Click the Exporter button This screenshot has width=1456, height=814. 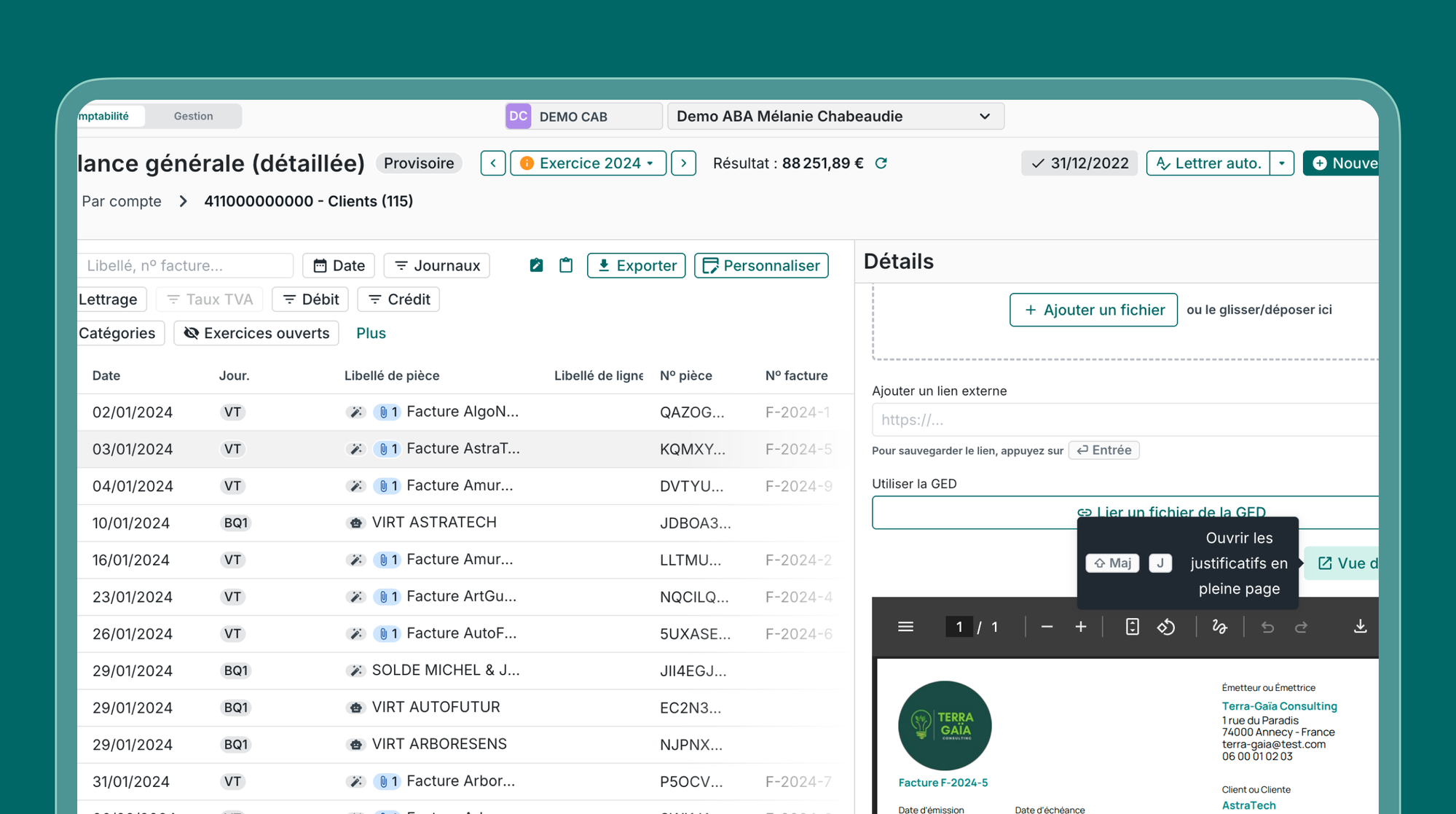tap(636, 265)
